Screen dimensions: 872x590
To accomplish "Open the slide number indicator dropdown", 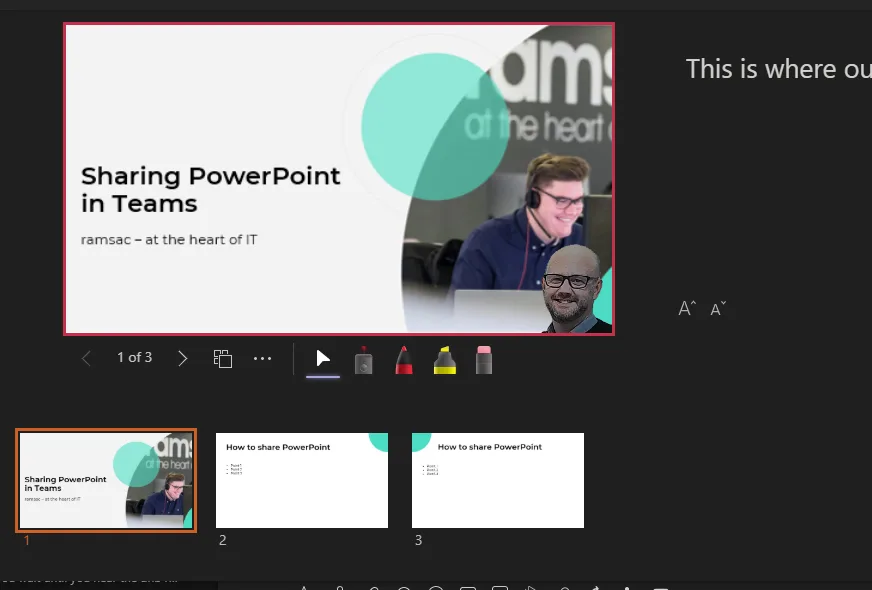I will coord(134,357).
